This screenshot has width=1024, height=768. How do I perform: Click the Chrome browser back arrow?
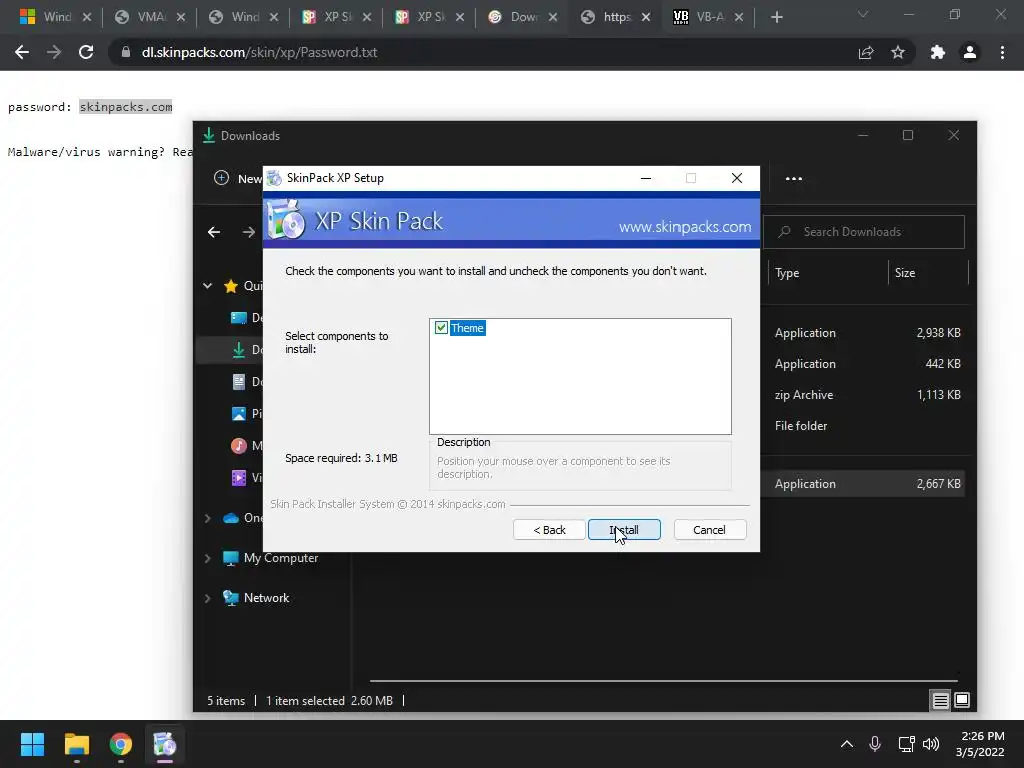coord(22,52)
